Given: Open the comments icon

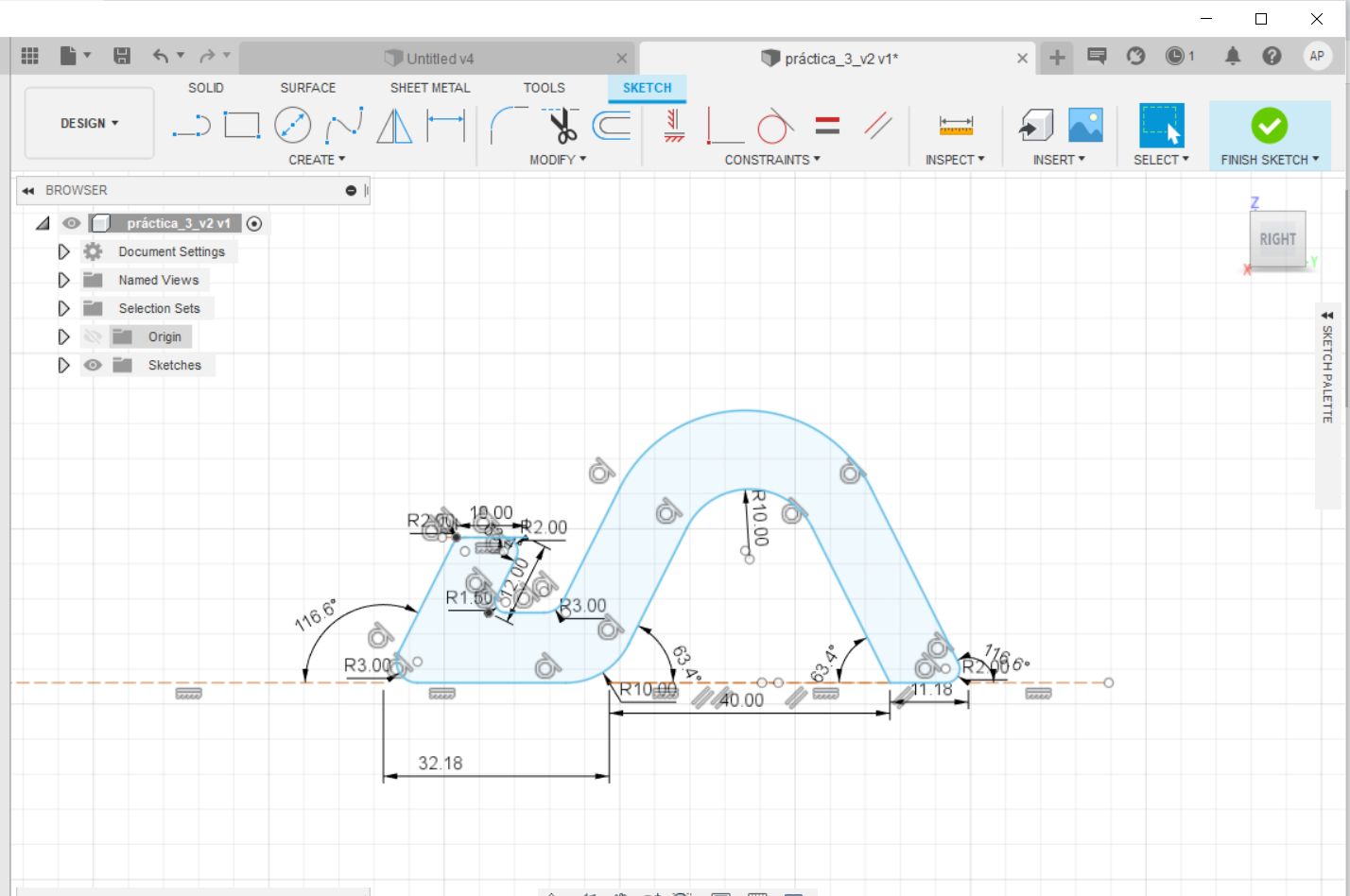Looking at the screenshot, I should 1097,56.
